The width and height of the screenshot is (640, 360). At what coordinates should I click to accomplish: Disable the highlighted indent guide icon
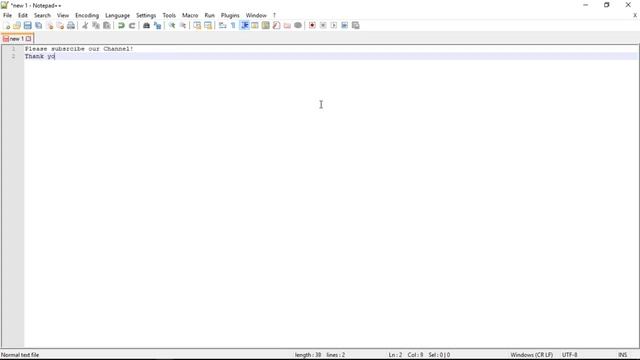(244, 25)
